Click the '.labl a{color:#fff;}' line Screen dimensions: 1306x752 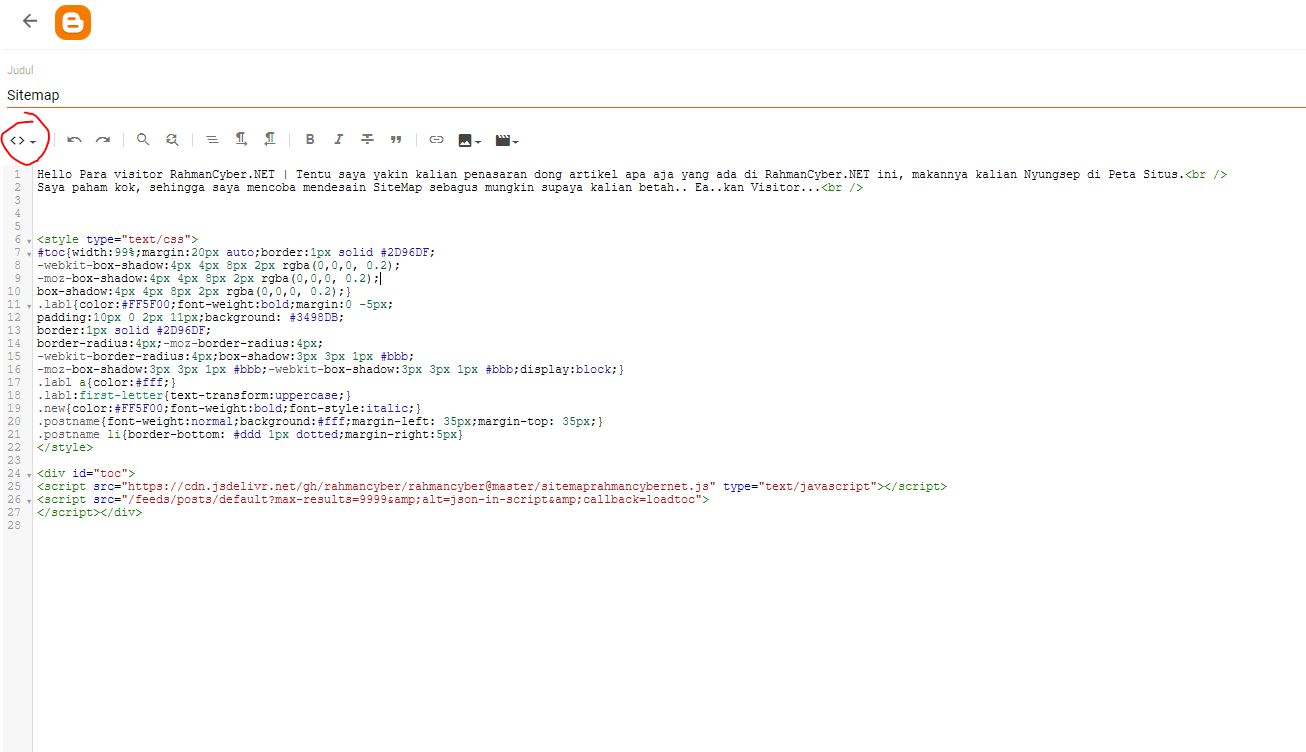tap(106, 383)
